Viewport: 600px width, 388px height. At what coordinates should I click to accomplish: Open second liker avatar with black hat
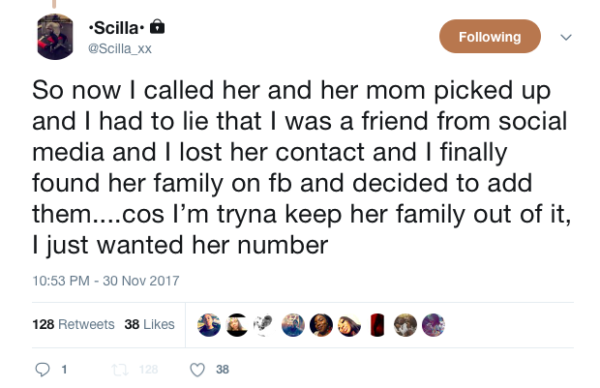237,325
